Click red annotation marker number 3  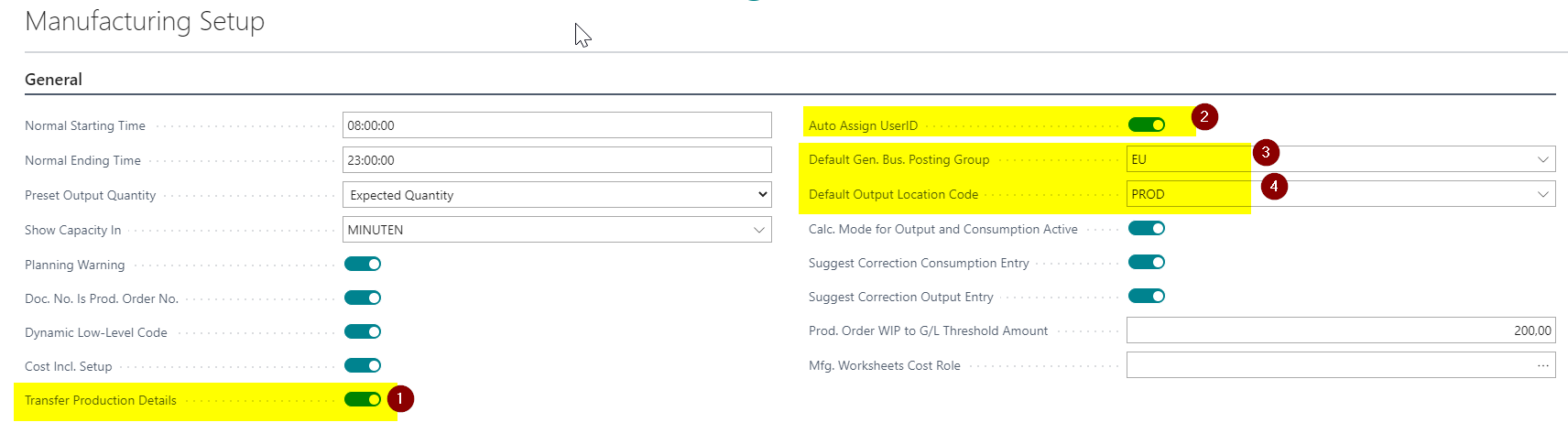[1266, 152]
